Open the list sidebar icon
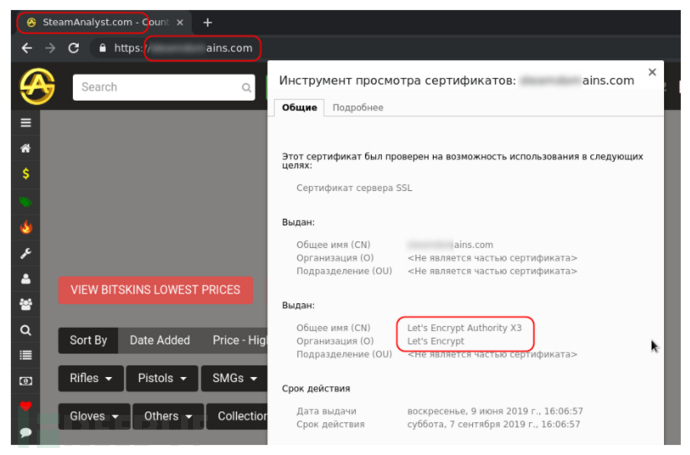This screenshot has height=455, width=690. coord(26,355)
